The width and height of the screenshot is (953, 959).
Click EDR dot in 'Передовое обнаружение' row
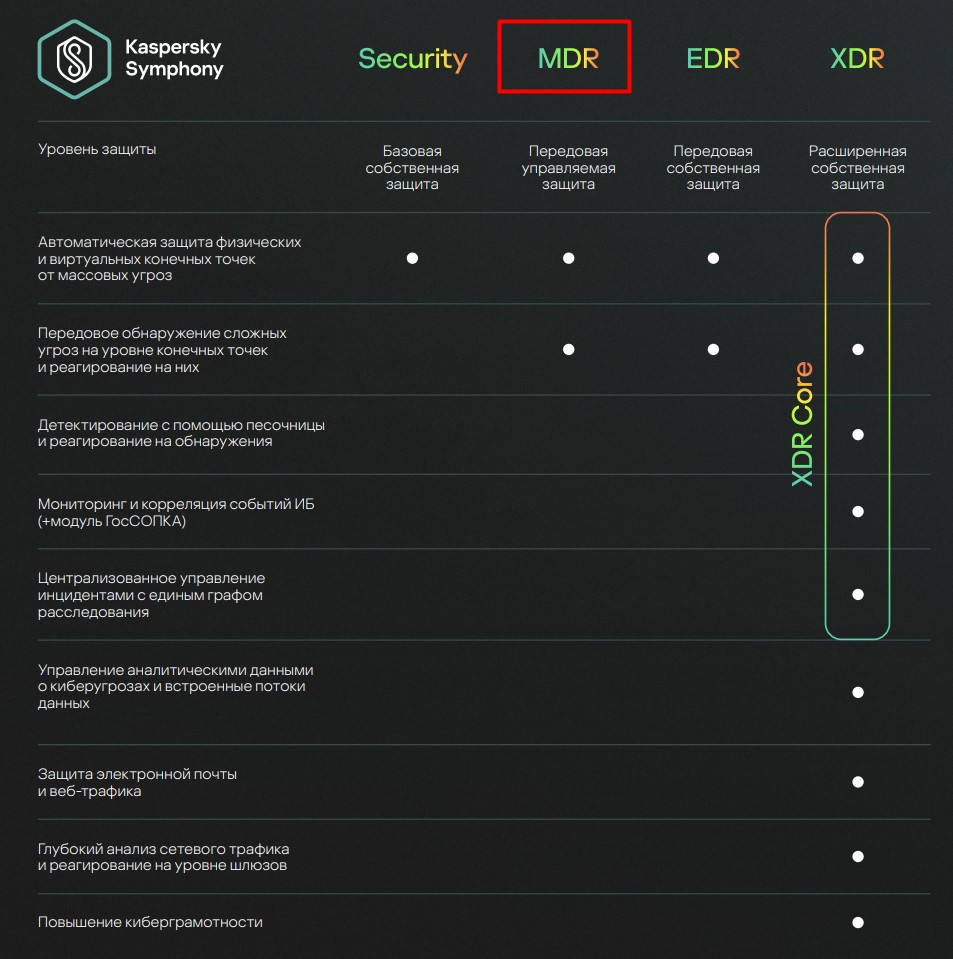point(713,349)
